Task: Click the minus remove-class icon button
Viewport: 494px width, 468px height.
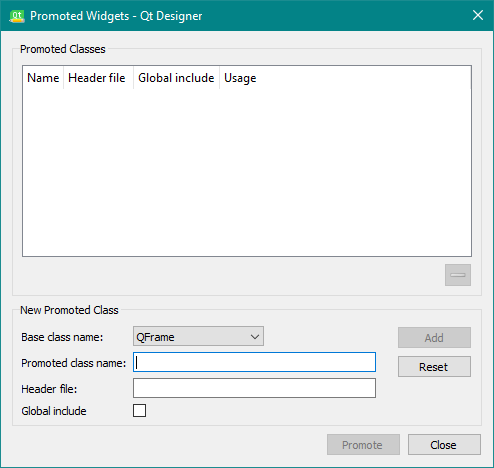Action: click(458, 275)
